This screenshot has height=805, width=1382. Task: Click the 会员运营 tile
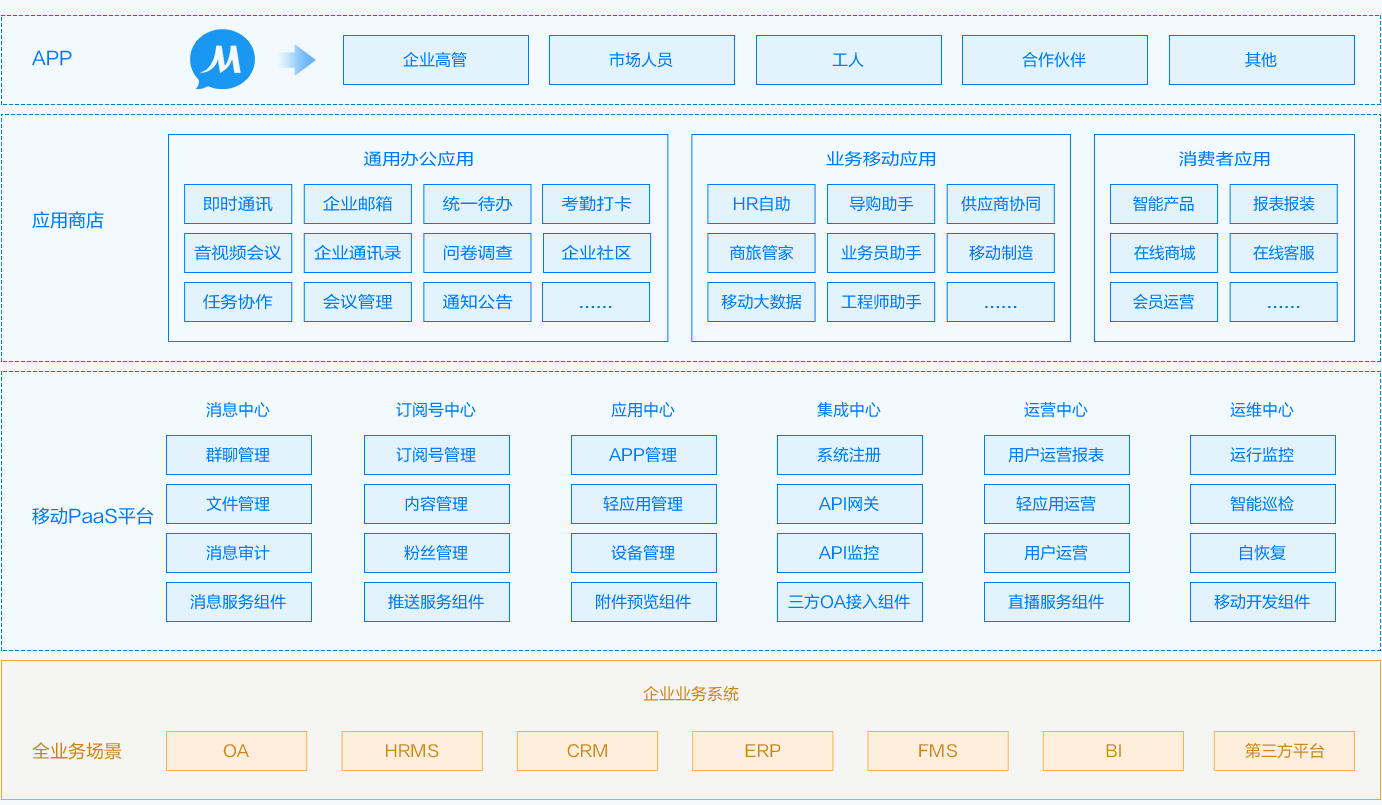[1164, 302]
